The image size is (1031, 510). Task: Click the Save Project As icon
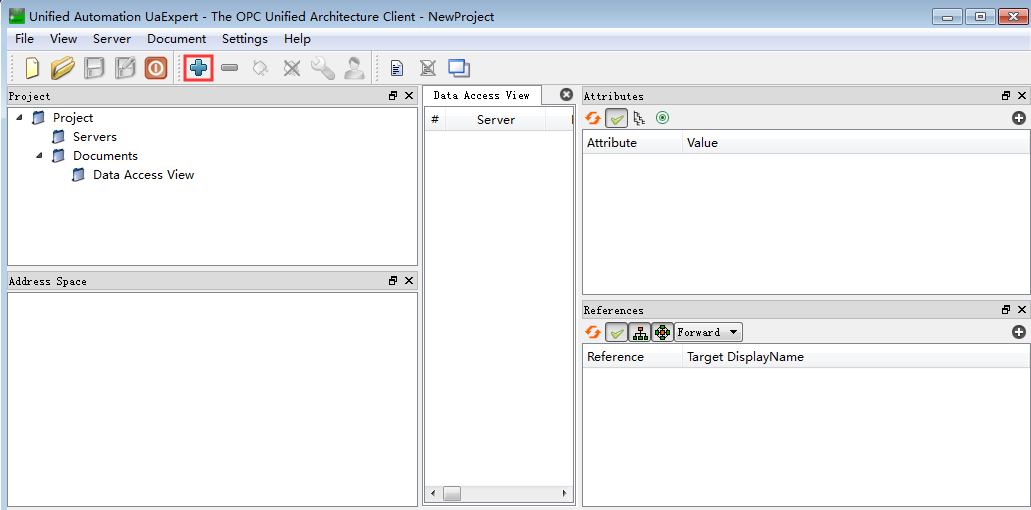(125, 68)
